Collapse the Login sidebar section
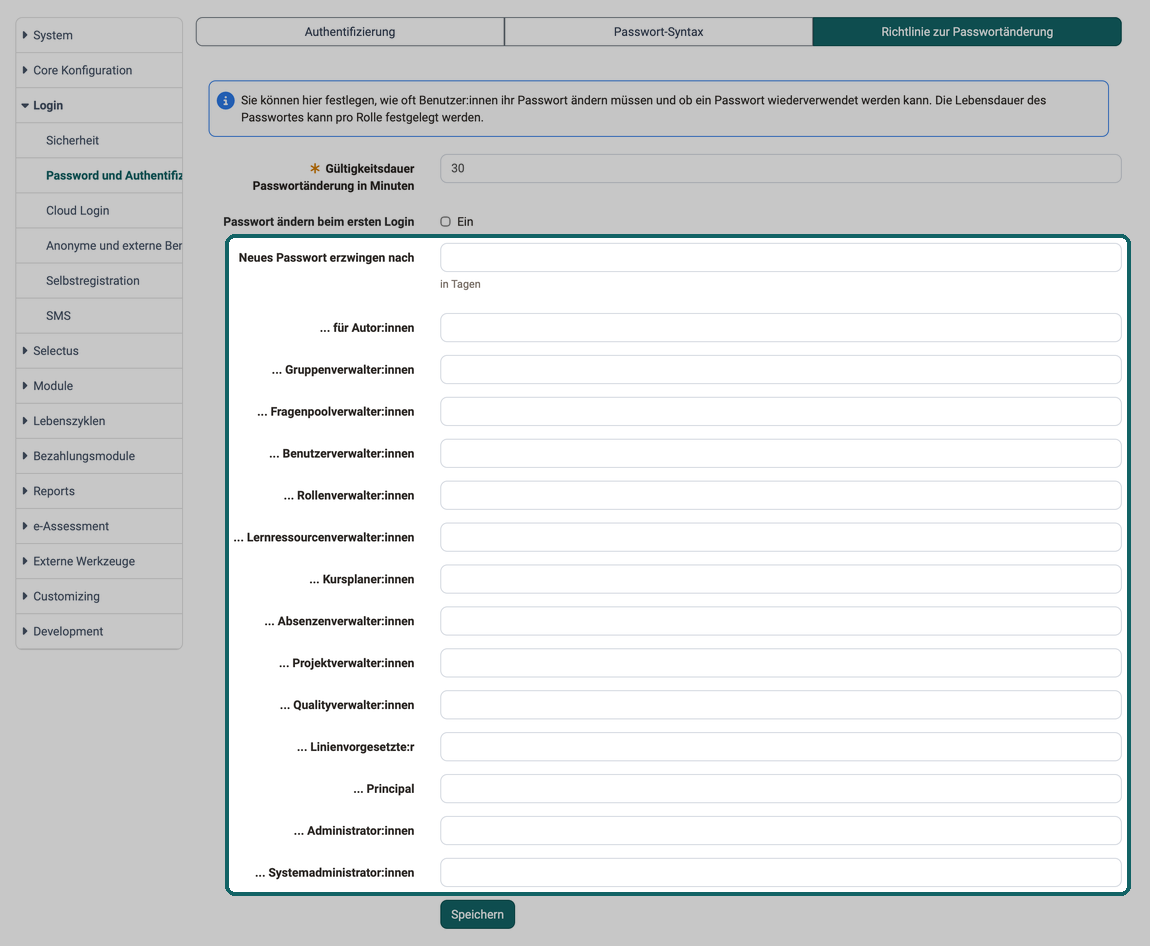1150x946 pixels. pyautogui.click(x=99, y=106)
